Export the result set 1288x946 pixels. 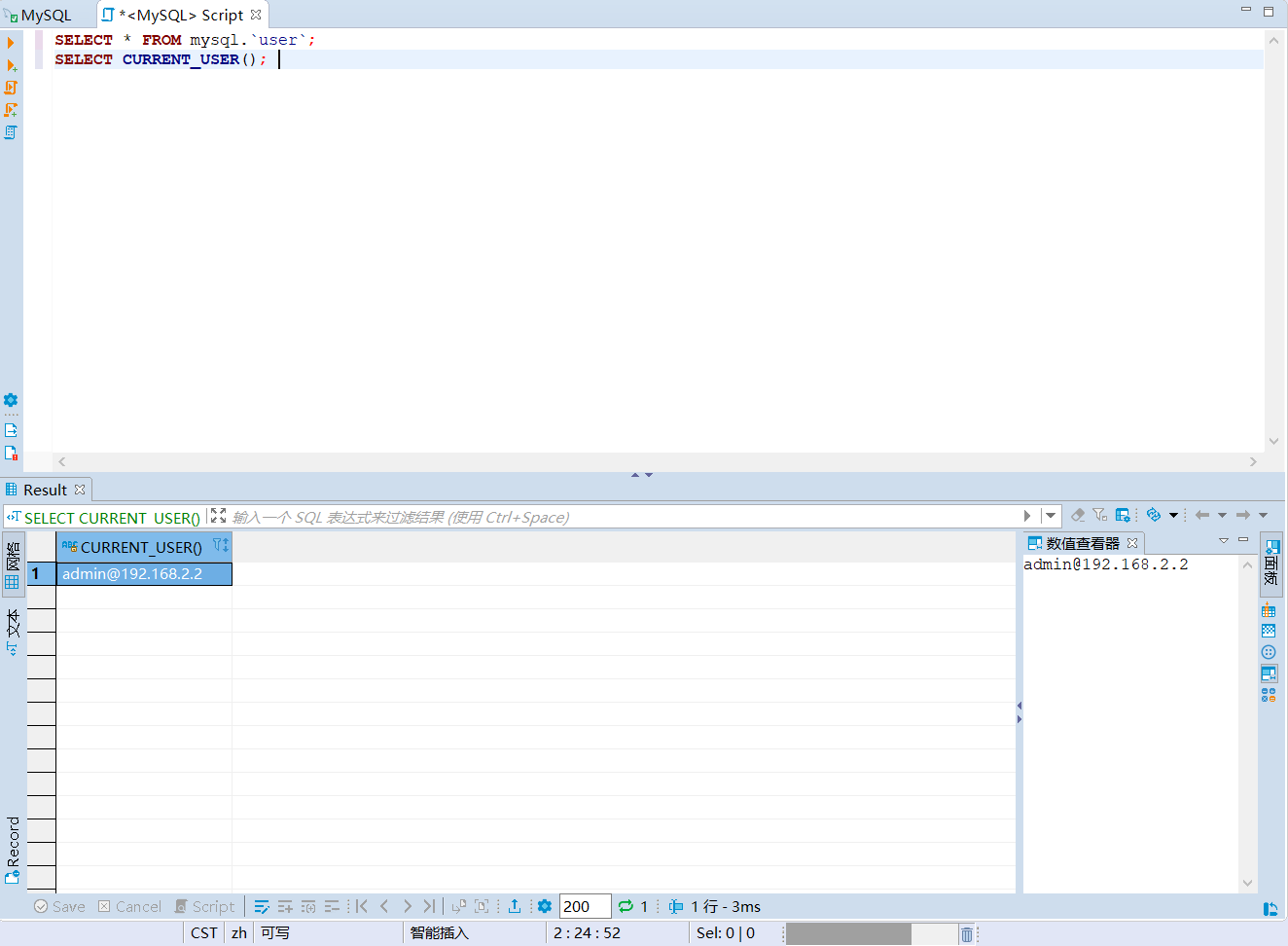[x=514, y=906]
